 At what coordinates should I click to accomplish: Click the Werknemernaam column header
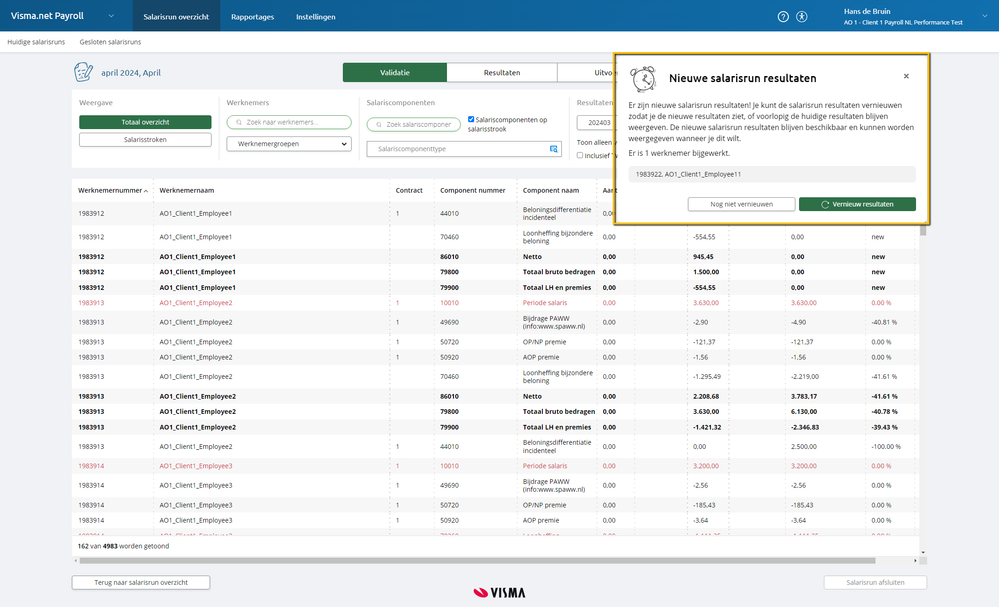click(187, 190)
